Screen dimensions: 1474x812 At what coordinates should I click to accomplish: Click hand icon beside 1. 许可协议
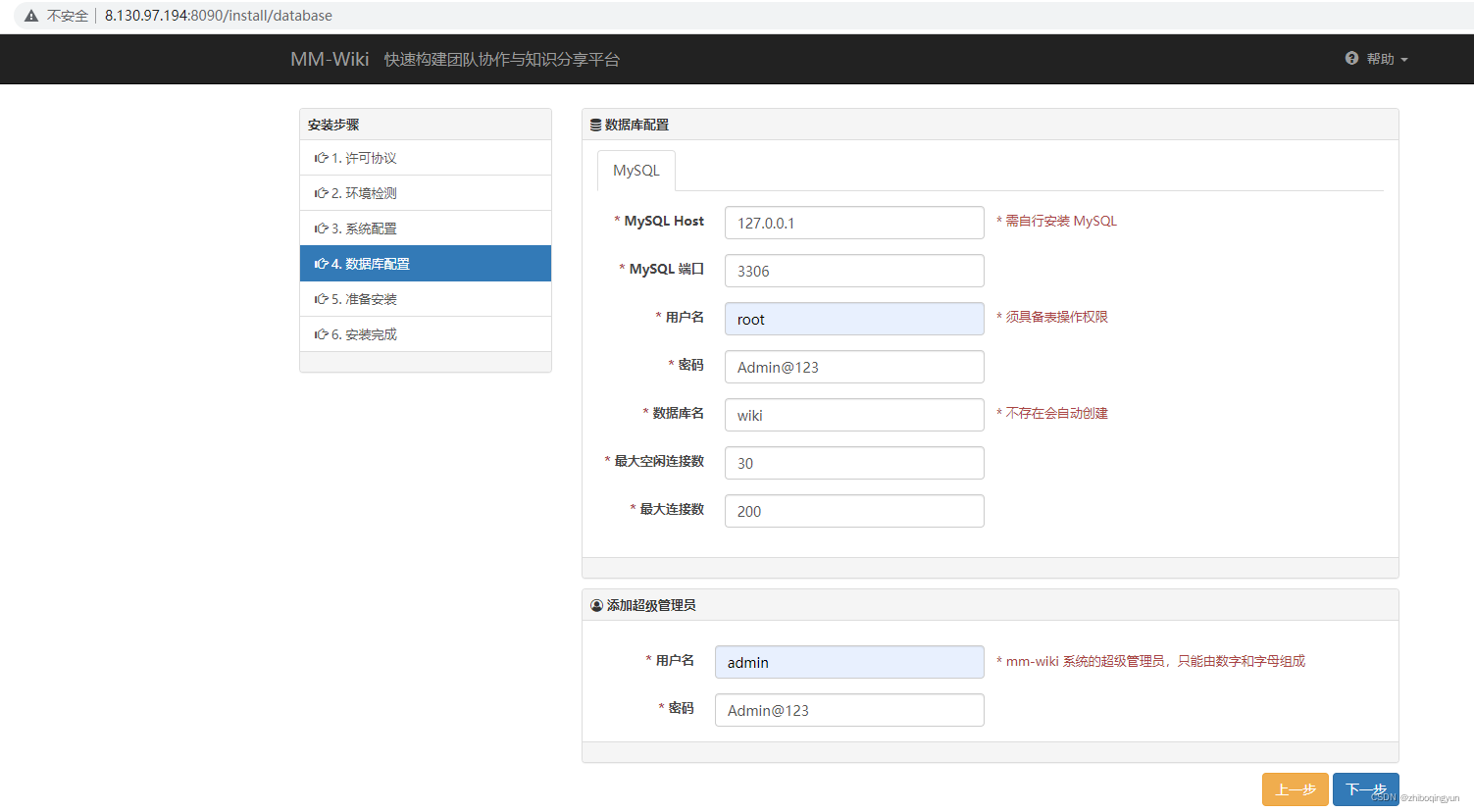click(321, 158)
